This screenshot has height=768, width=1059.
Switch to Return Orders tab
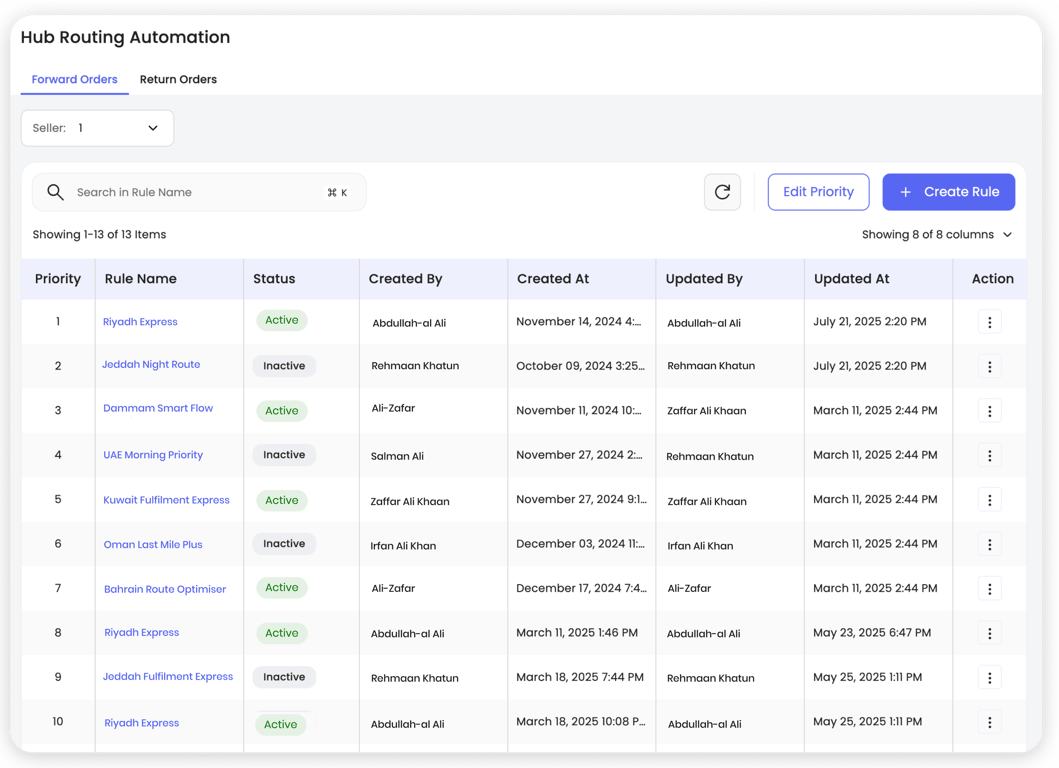(178, 79)
